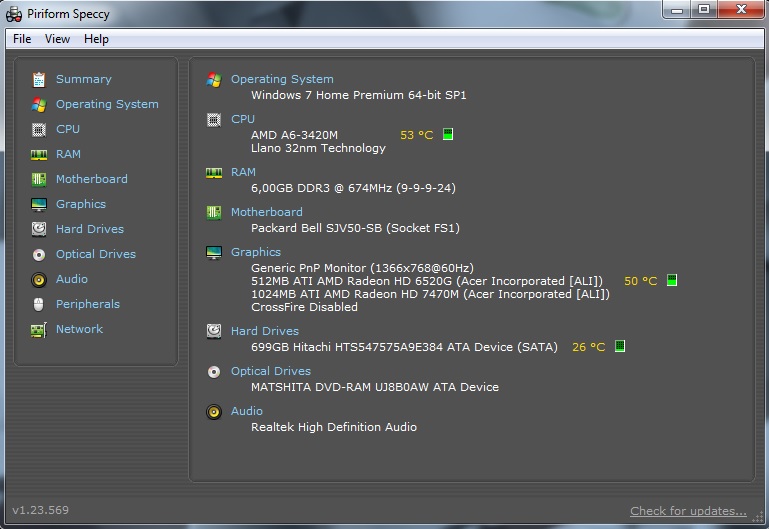This screenshot has height=529, width=769.
Task: Click the Summary clipboard icon in sidebar
Action: [x=39, y=79]
